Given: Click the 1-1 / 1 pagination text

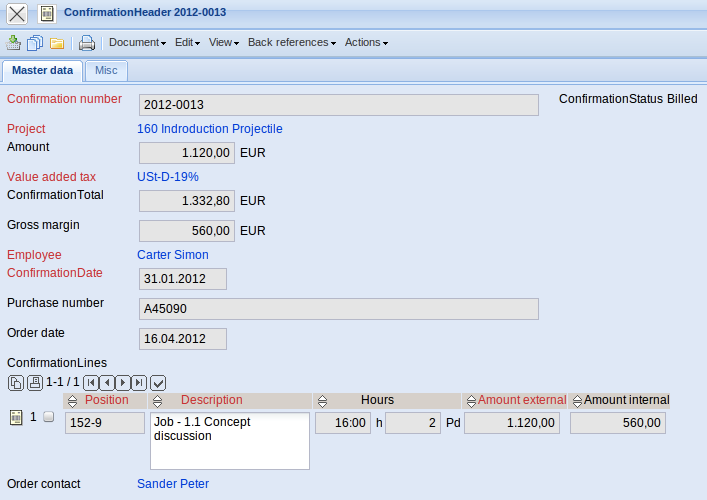Looking at the screenshot, I should [x=63, y=382].
